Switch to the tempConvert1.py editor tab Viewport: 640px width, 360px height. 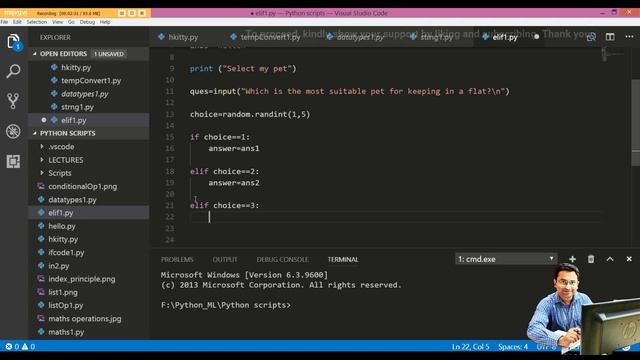[x=270, y=37]
